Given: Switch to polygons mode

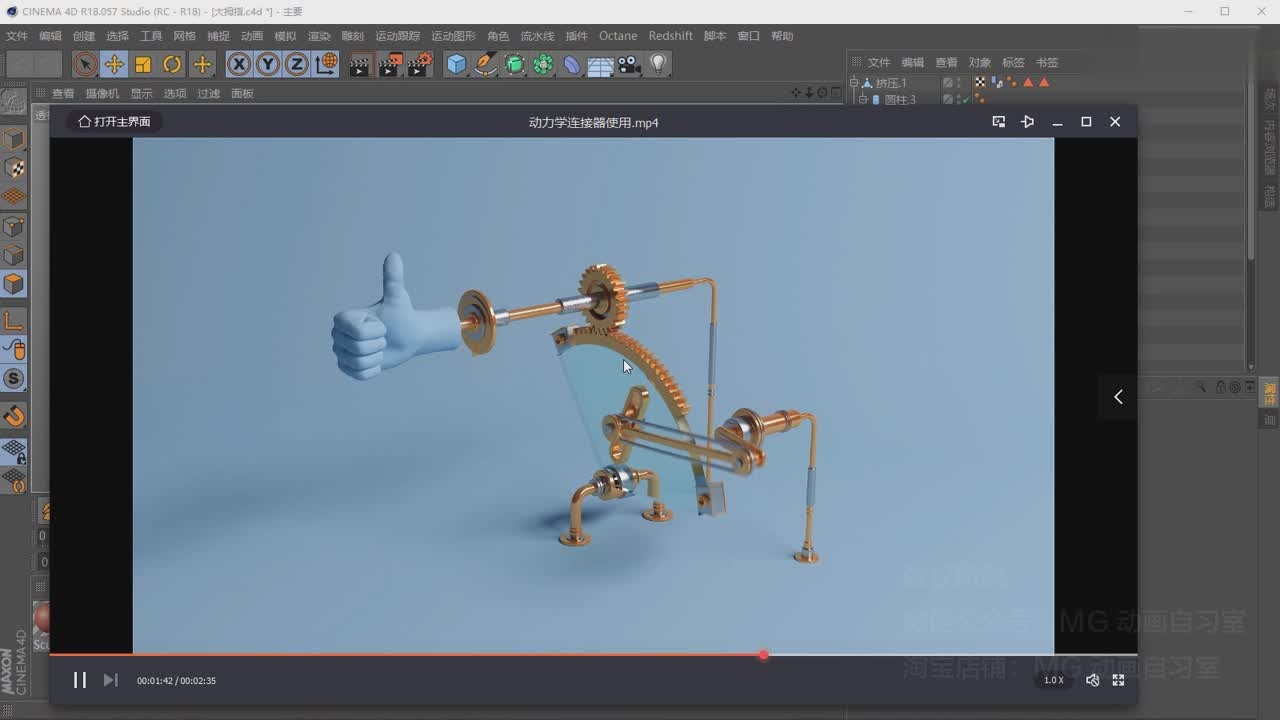Looking at the screenshot, I should [13, 284].
